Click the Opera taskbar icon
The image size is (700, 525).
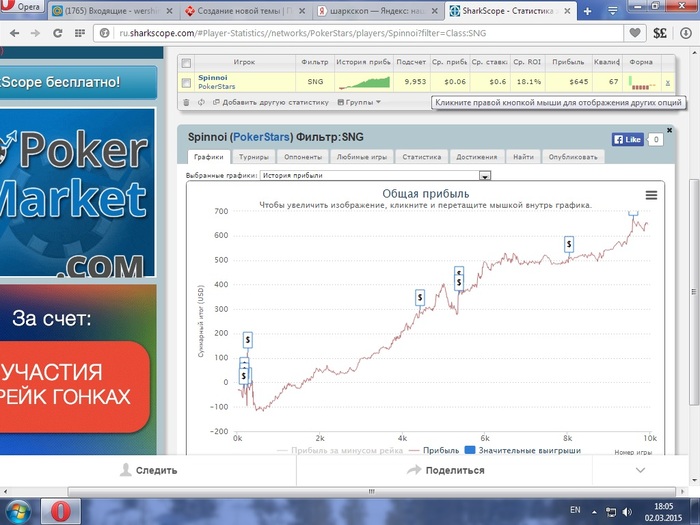[x=61, y=512]
